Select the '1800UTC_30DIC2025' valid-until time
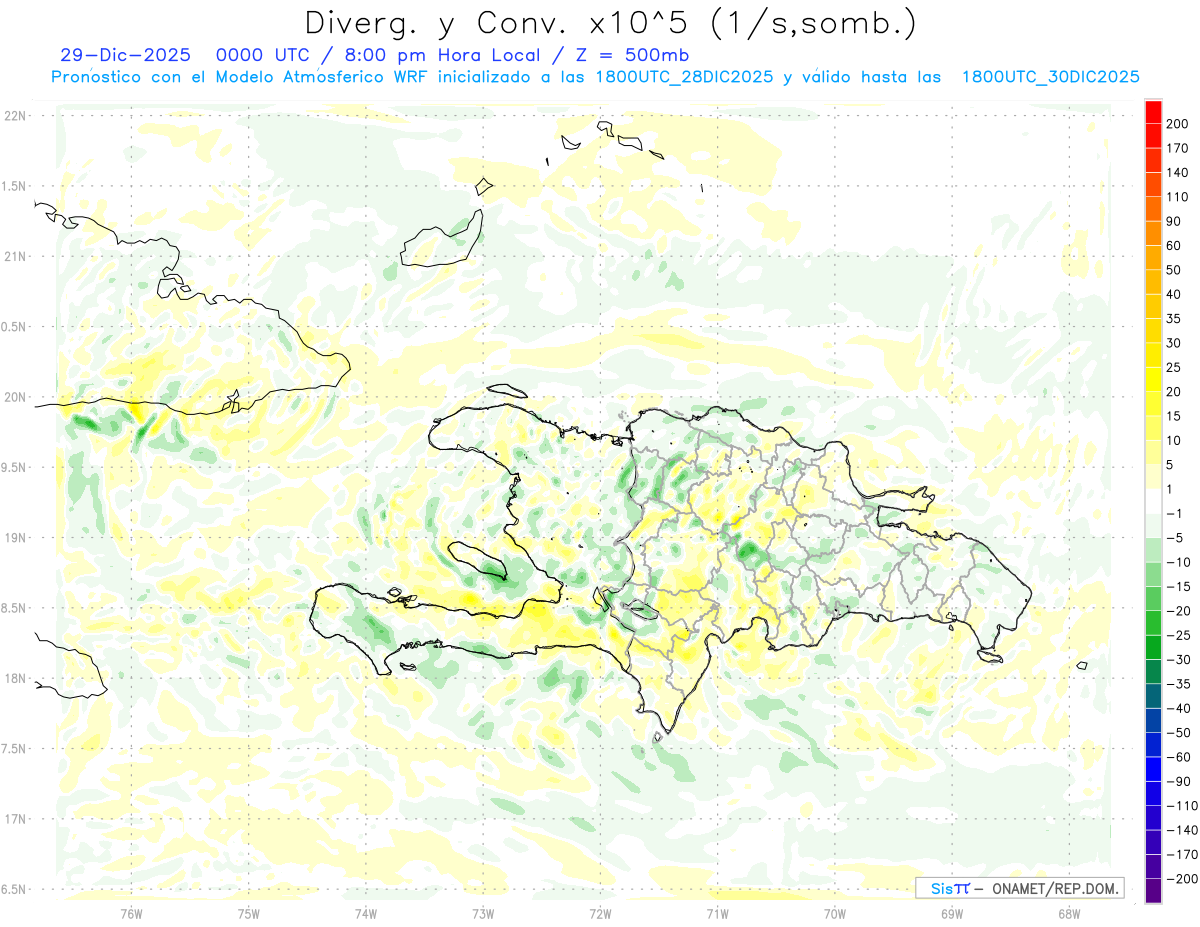 (x=1050, y=77)
